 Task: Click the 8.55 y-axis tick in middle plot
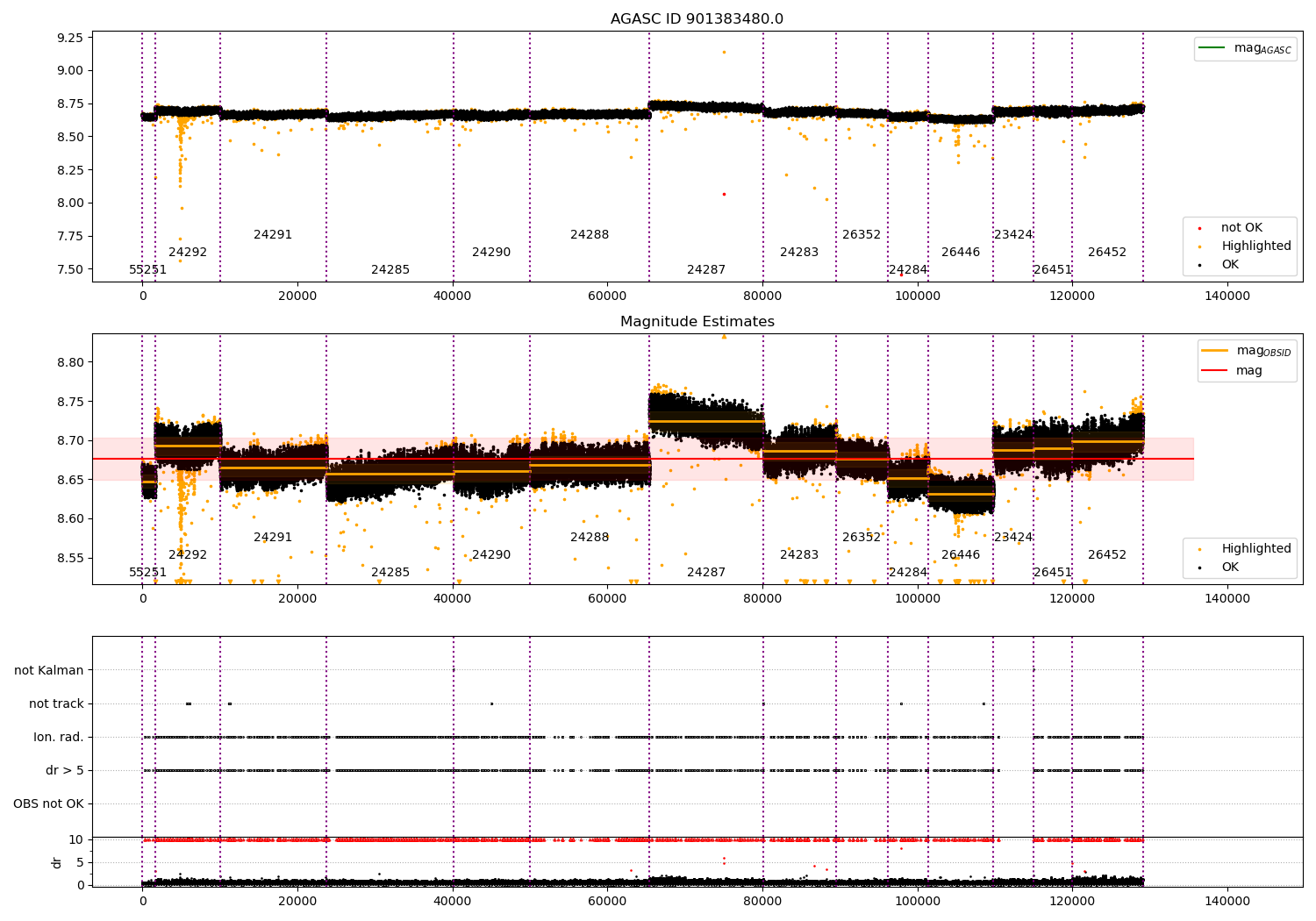pos(69,558)
